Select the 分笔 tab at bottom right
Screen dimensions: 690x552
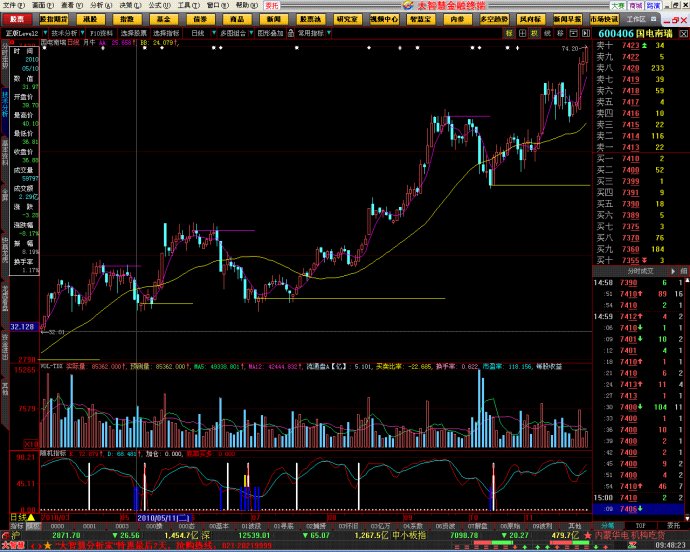(607, 526)
